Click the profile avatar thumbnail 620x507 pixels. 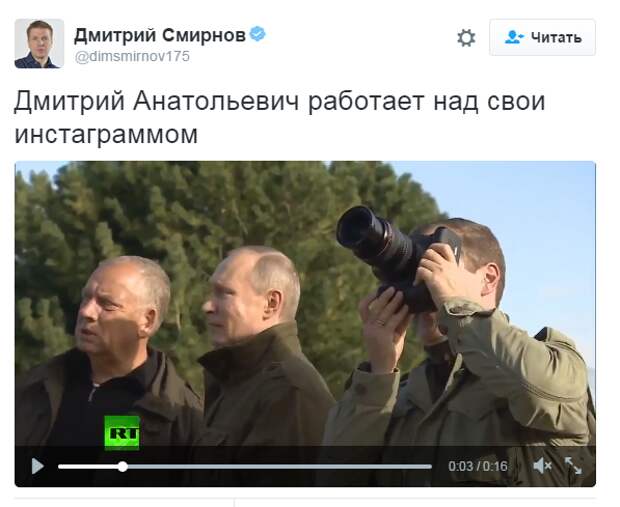click(x=39, y=44)
